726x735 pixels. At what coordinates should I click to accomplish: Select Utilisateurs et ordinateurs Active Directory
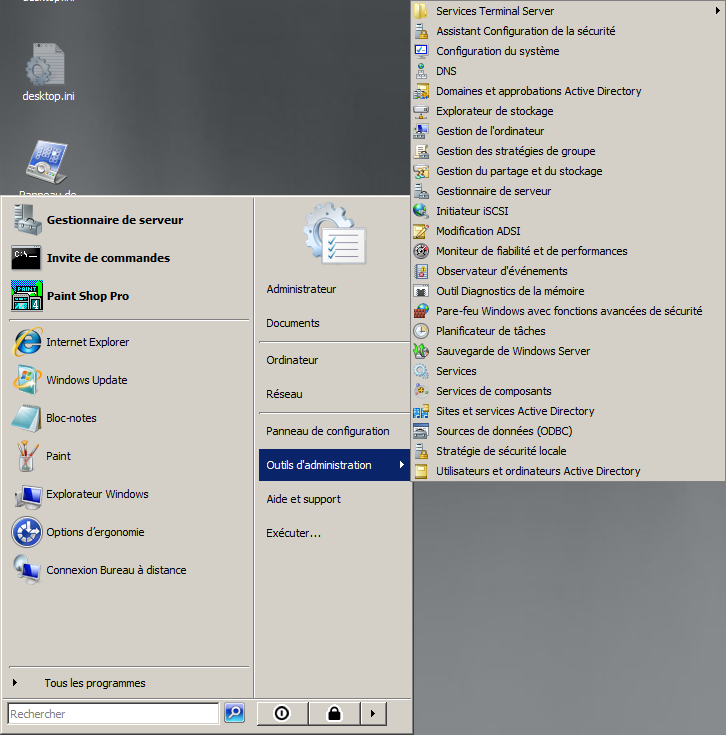coord(538,471)
